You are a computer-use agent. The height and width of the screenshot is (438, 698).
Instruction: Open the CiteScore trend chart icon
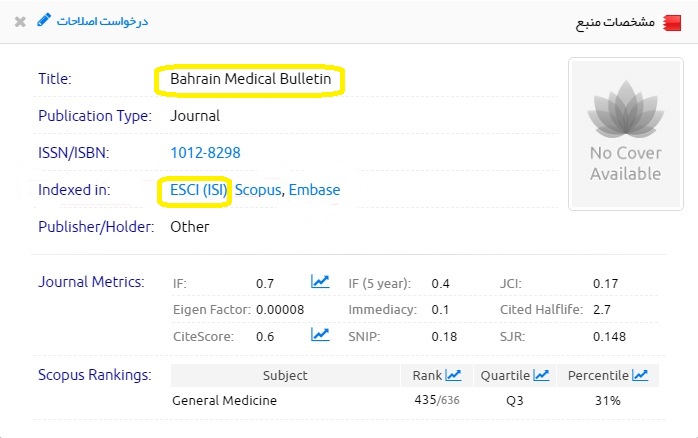tap(320, 335)
